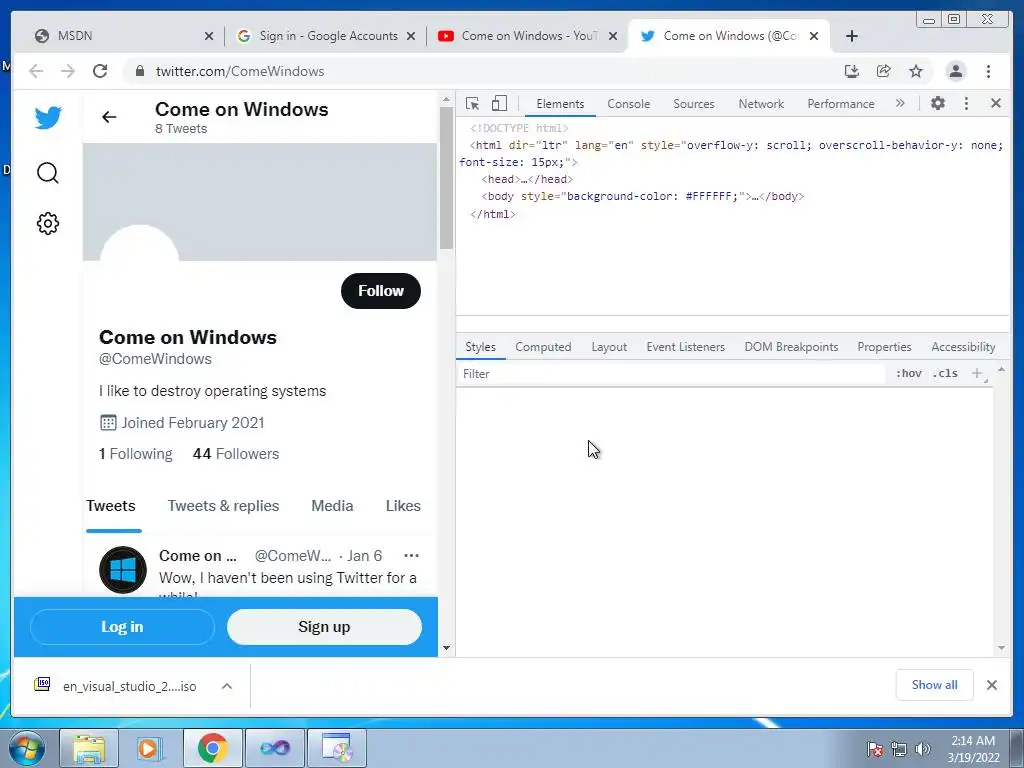View site info lock icon
This screenshot has width=1024, height=768.
click(x=140, y=71)
